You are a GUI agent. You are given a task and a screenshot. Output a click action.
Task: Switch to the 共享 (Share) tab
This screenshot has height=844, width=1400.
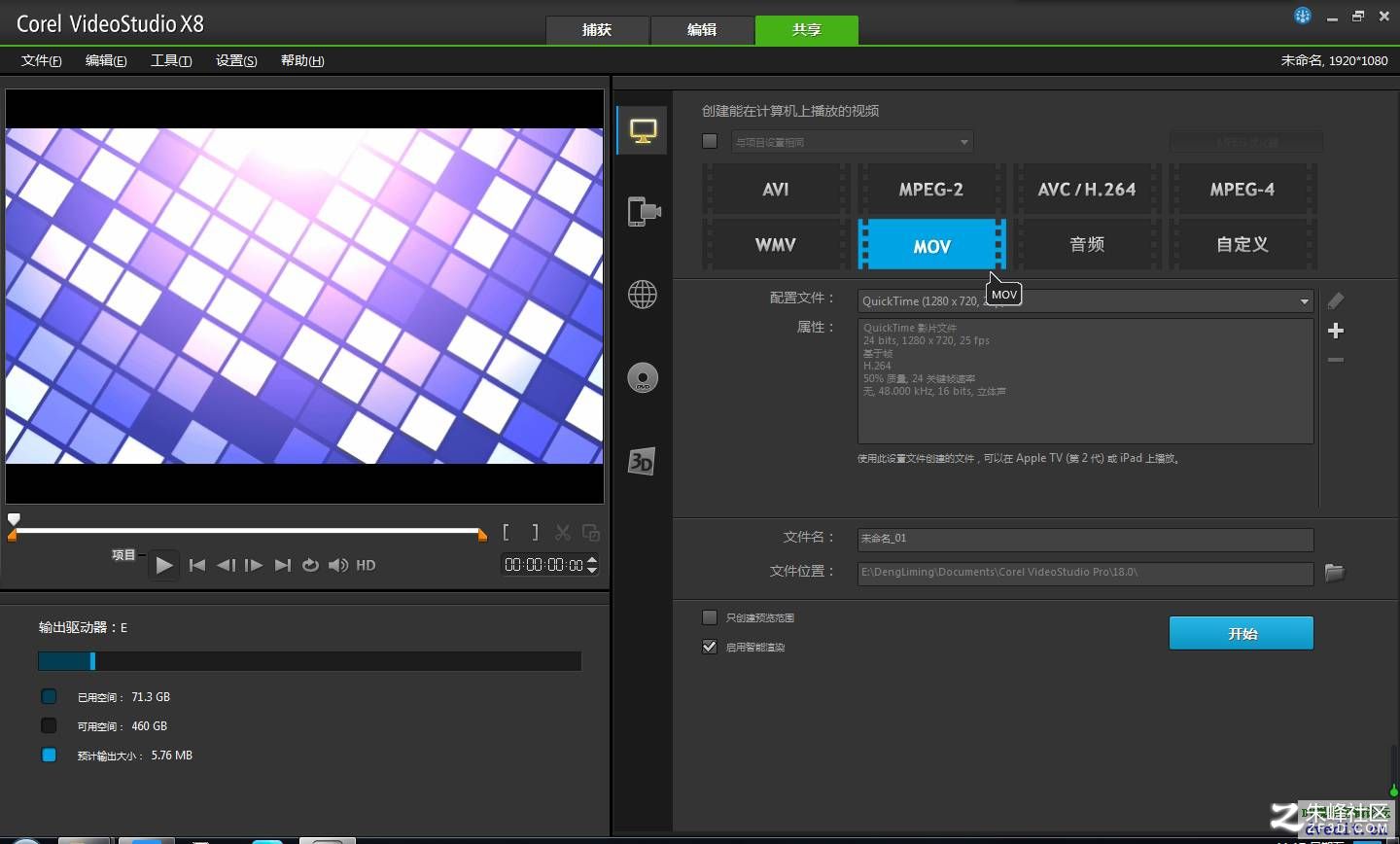807,30
